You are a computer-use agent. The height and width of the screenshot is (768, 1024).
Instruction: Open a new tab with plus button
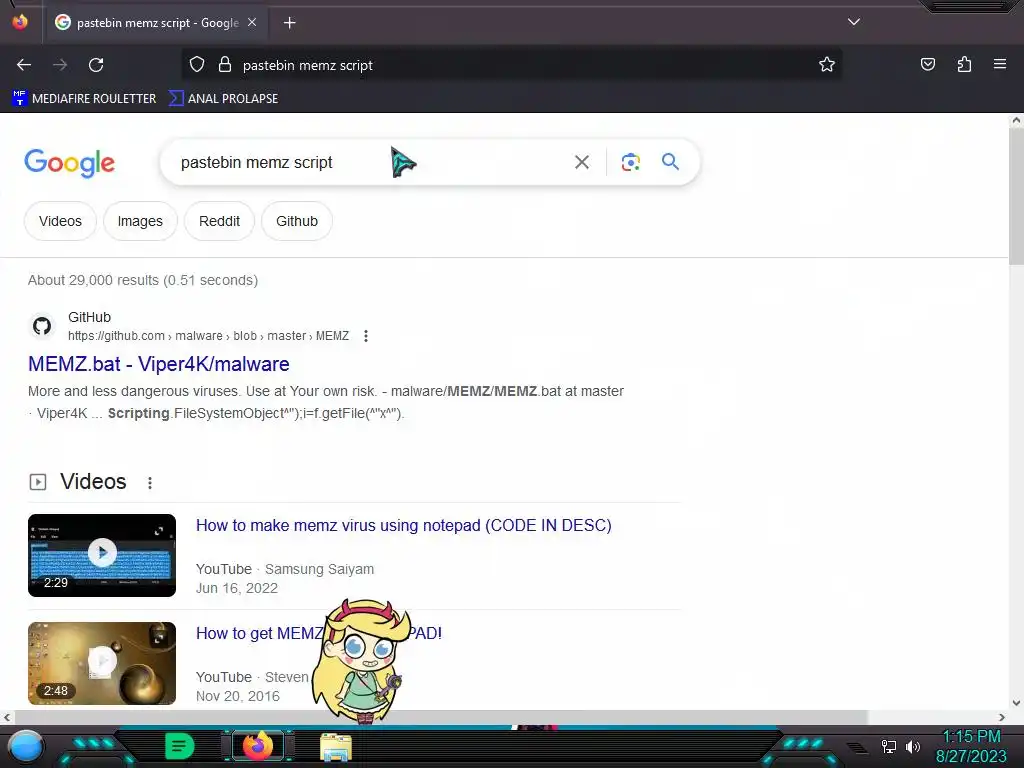point(290,23)
